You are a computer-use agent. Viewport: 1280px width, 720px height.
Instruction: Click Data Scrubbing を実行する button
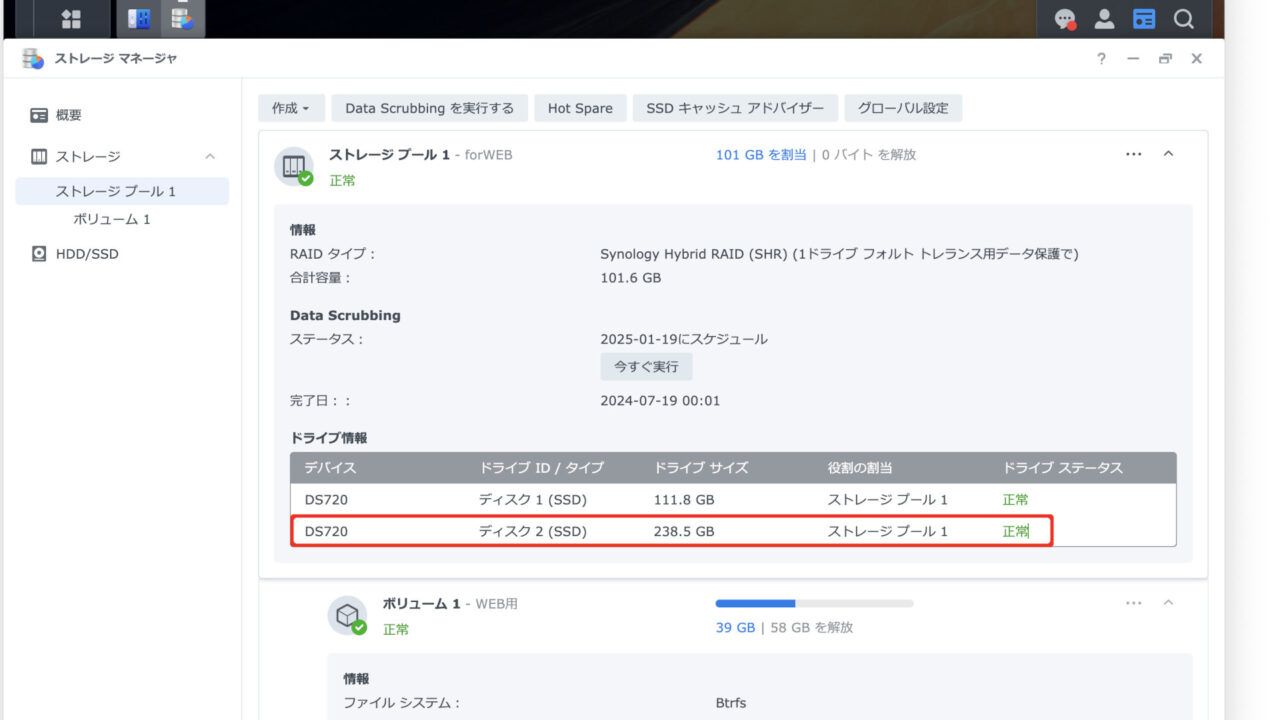pyautogui.click(x=429, y=108)
